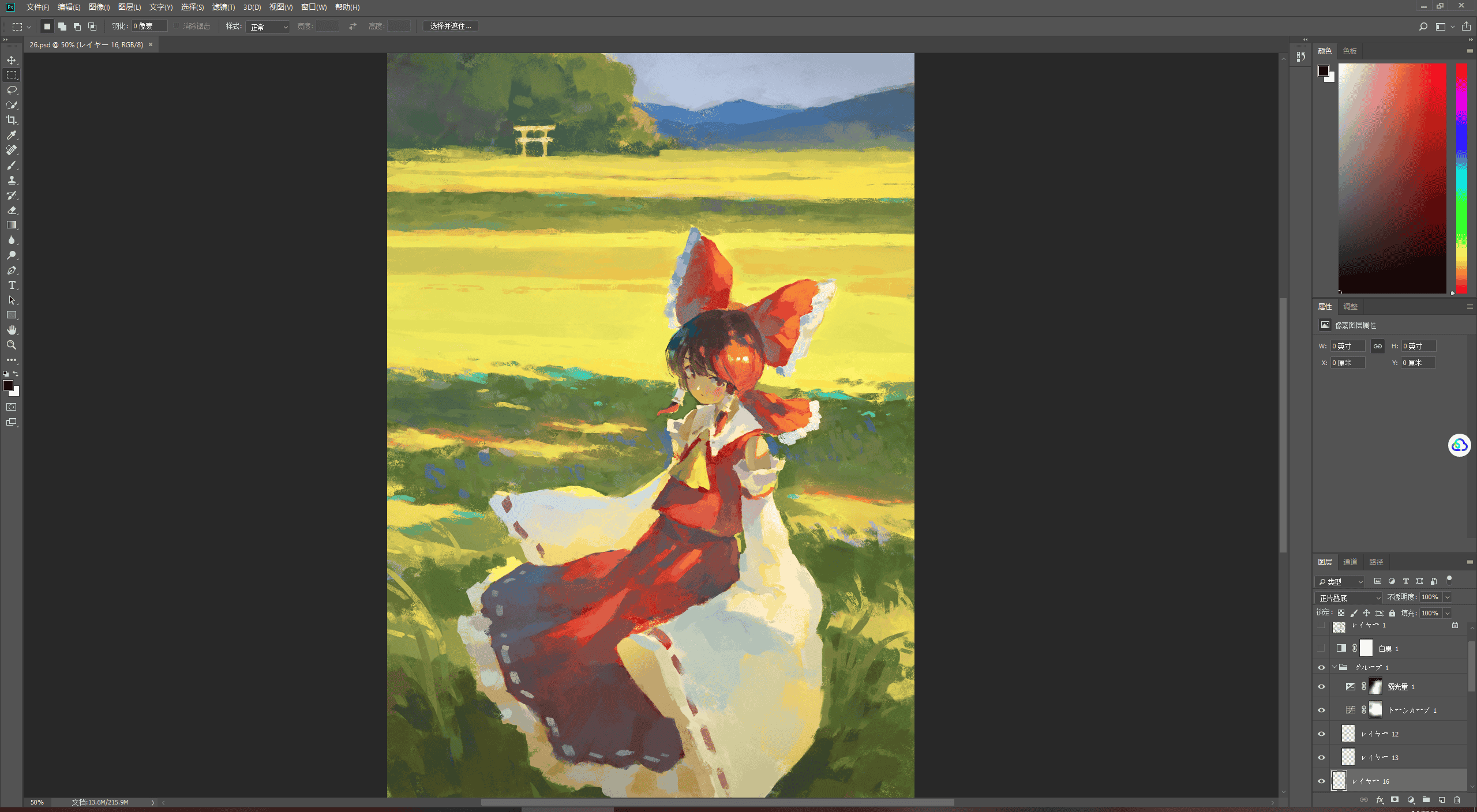Toggle the layer filter on/off switch
This screenshot has height=812, width=1477.
(1449, 580)
